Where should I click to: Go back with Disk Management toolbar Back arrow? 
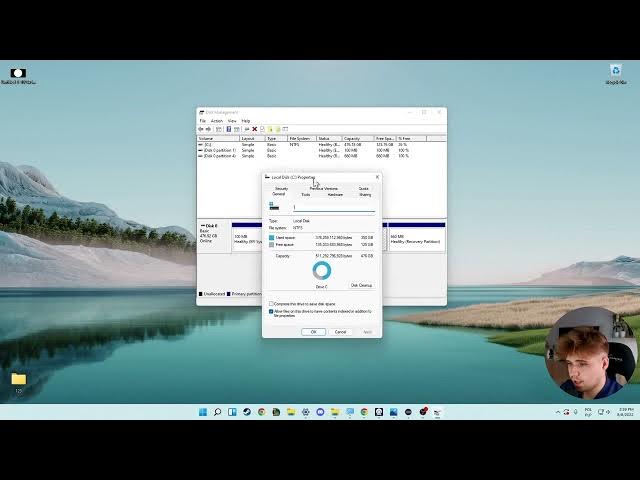(201, 129)
